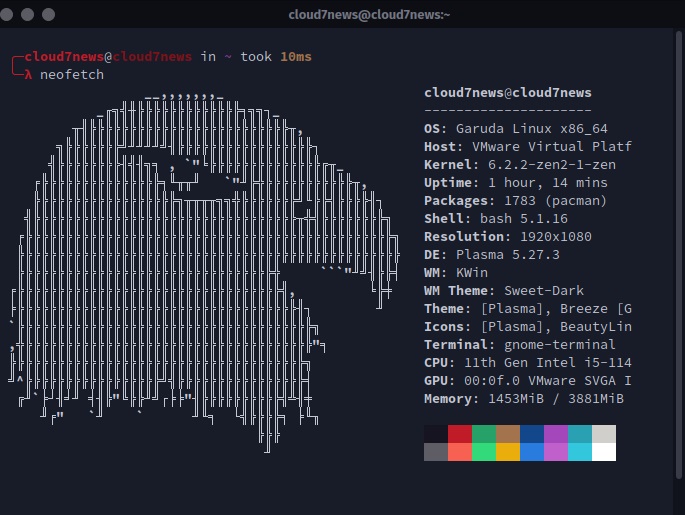Image resolution: width=685 pixels, height=515 pixels.
Task: Click the black swatch in top row
Action: coord(436,434)
